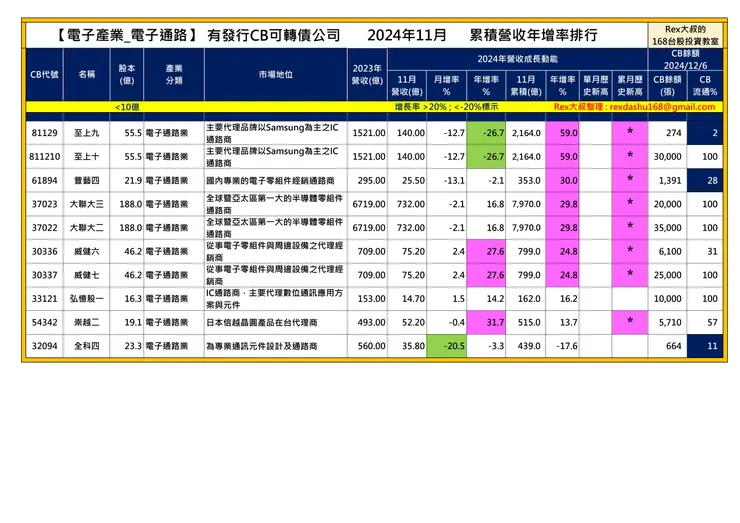
Task: Select CB code 32094
Action: click(x=44, y=346)
